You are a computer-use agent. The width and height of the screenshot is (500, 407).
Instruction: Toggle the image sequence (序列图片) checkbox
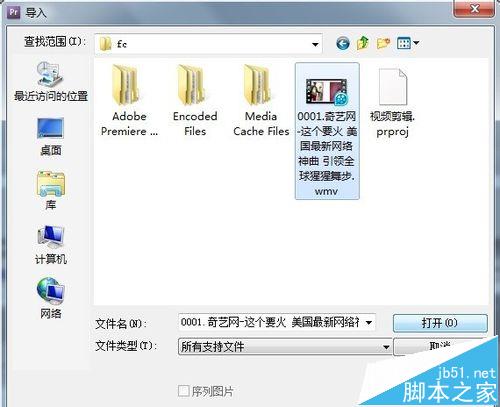click(x=184, y=391)
